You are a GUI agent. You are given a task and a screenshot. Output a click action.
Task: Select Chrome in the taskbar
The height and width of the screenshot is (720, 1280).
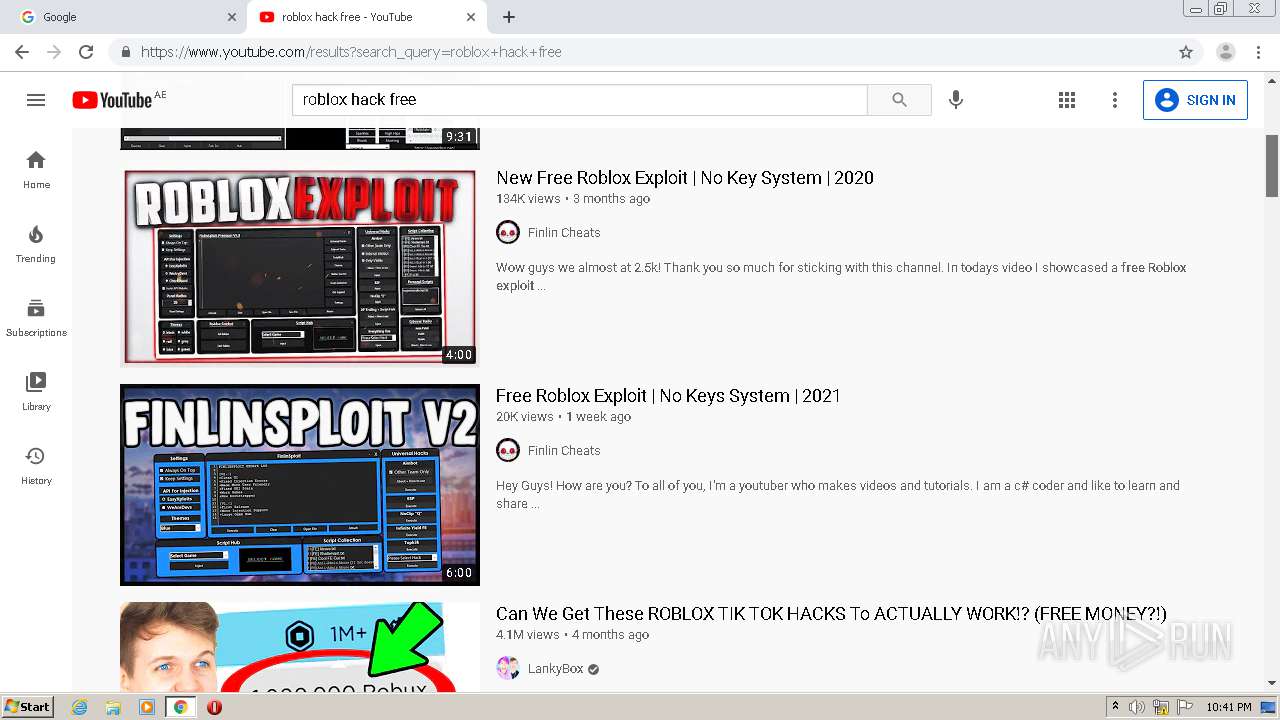pyautogui.click(x=181, y=707)
